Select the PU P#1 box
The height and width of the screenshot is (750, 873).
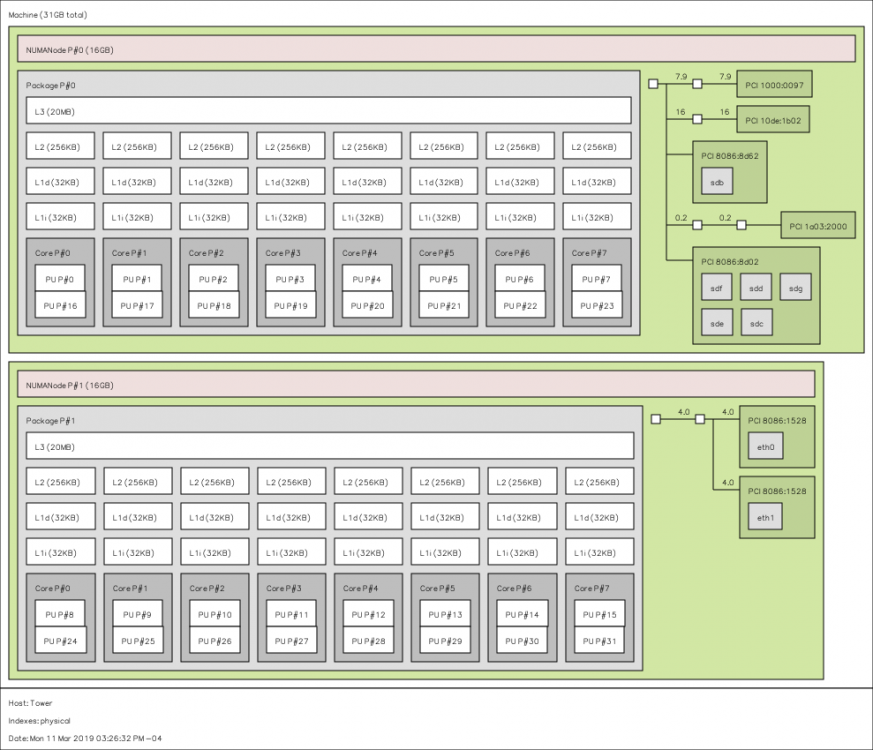137,278
